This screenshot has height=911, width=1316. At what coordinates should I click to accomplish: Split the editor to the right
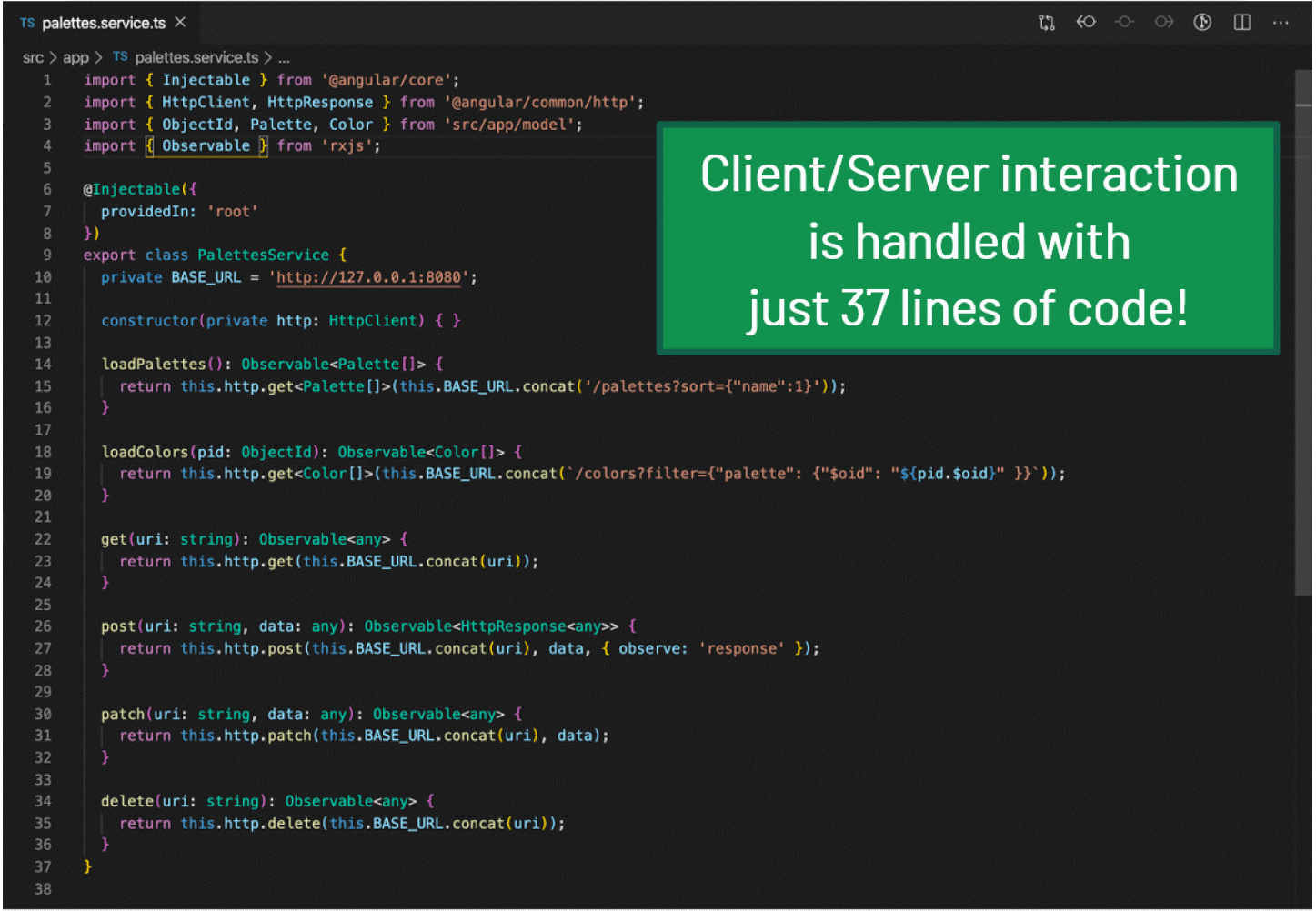pyautogui.click(x=1241, y=23)
